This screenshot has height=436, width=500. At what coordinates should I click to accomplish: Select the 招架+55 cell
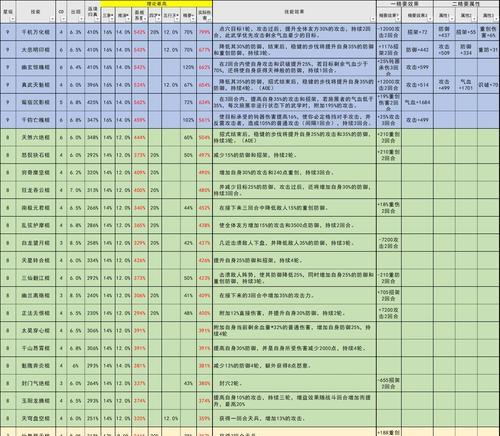pyautogui.click(x=466, y=32)
